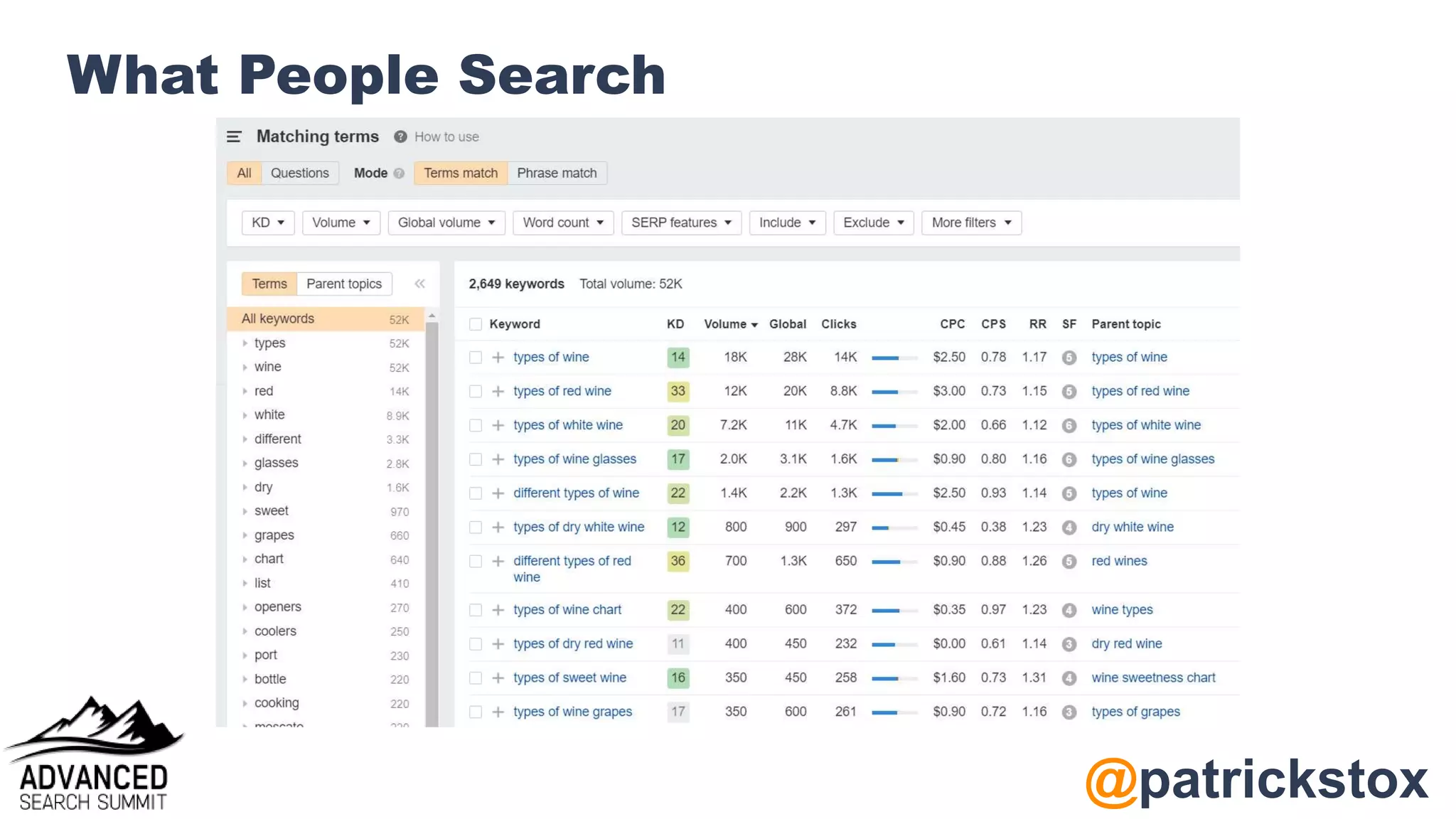Check the 'types of red wine' row checkbox
The image size is (1456, 819).
point(476,392)
